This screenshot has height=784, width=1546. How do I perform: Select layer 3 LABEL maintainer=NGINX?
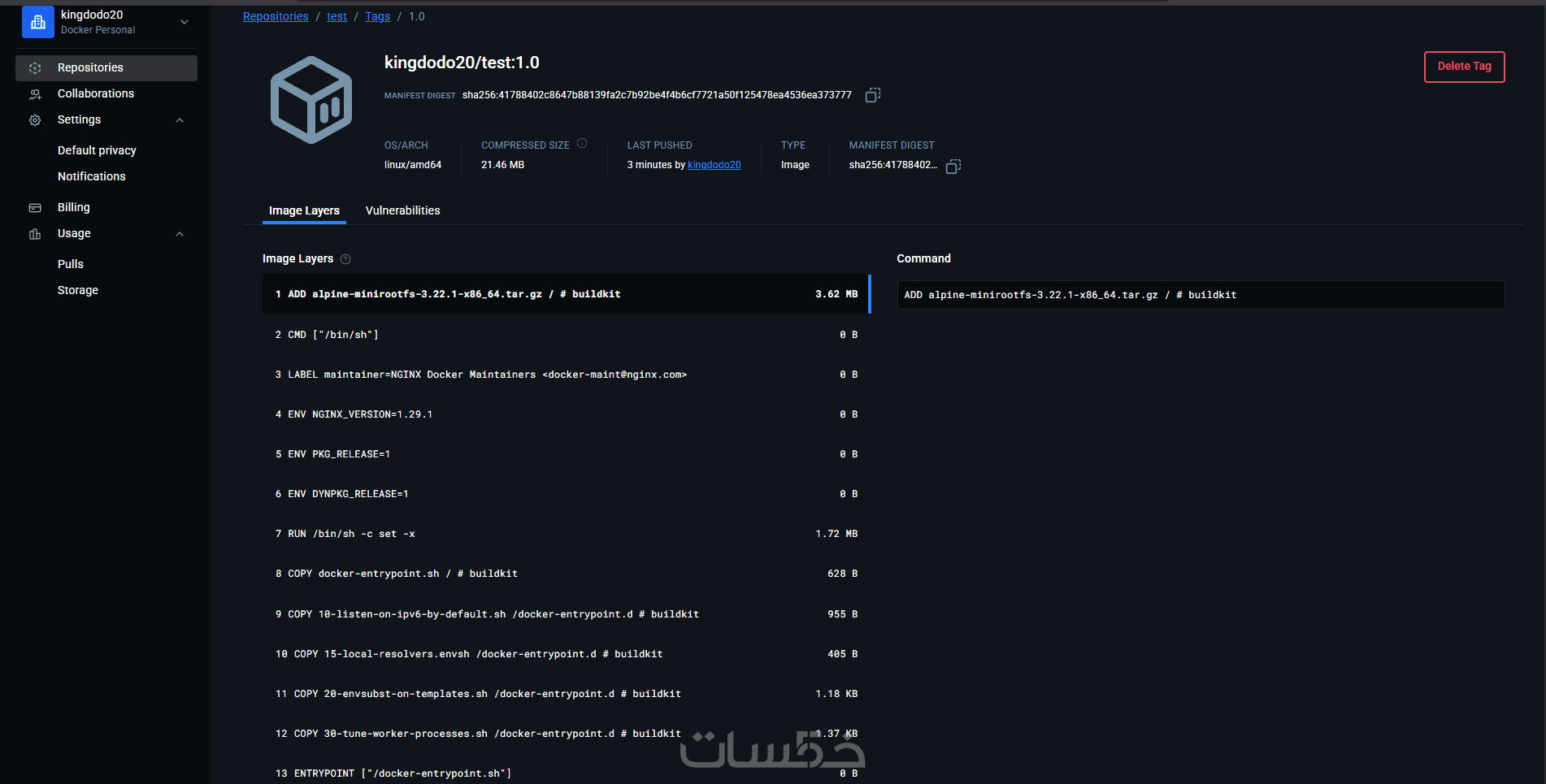pos(567,375)
